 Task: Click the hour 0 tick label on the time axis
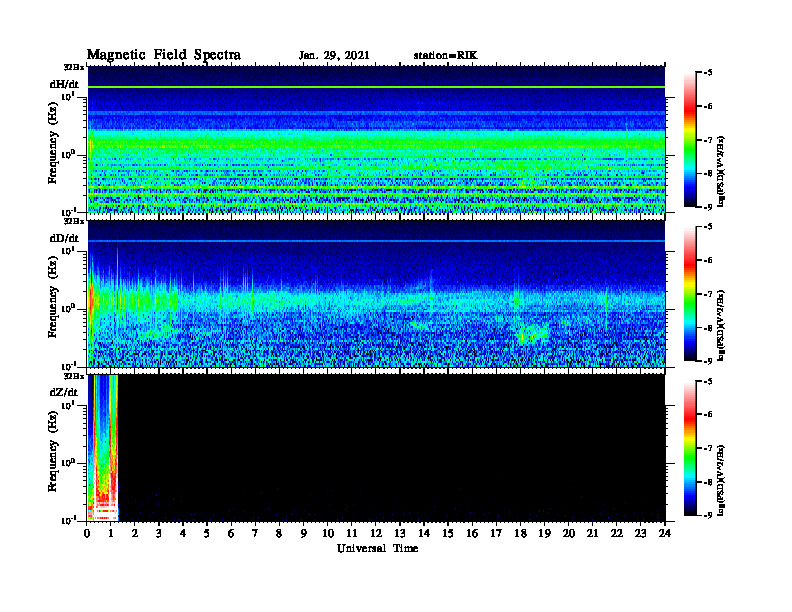[87, 534]
